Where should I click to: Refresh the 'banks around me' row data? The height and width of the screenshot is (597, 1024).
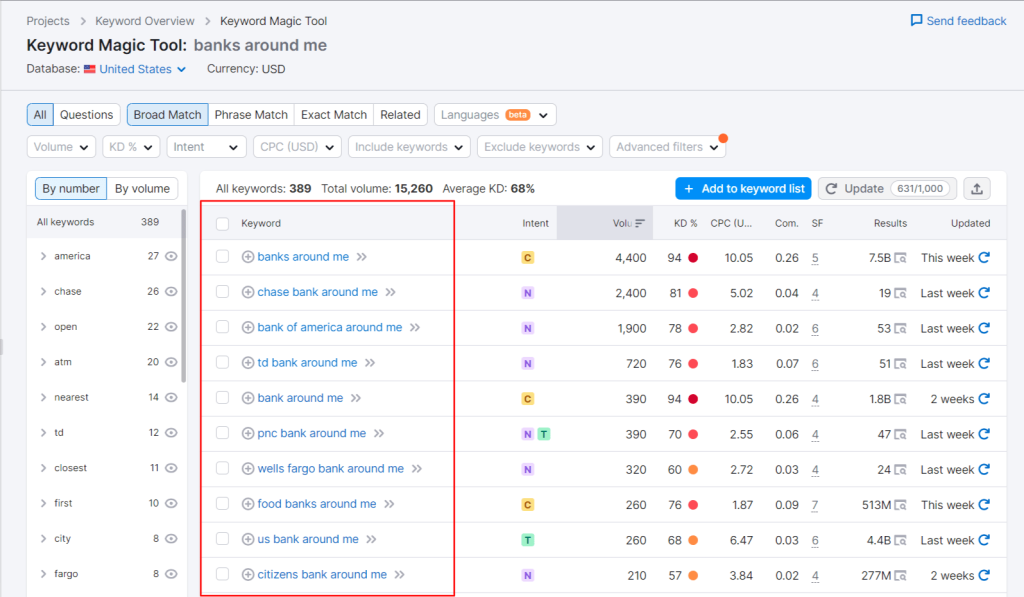coord(984,257)
